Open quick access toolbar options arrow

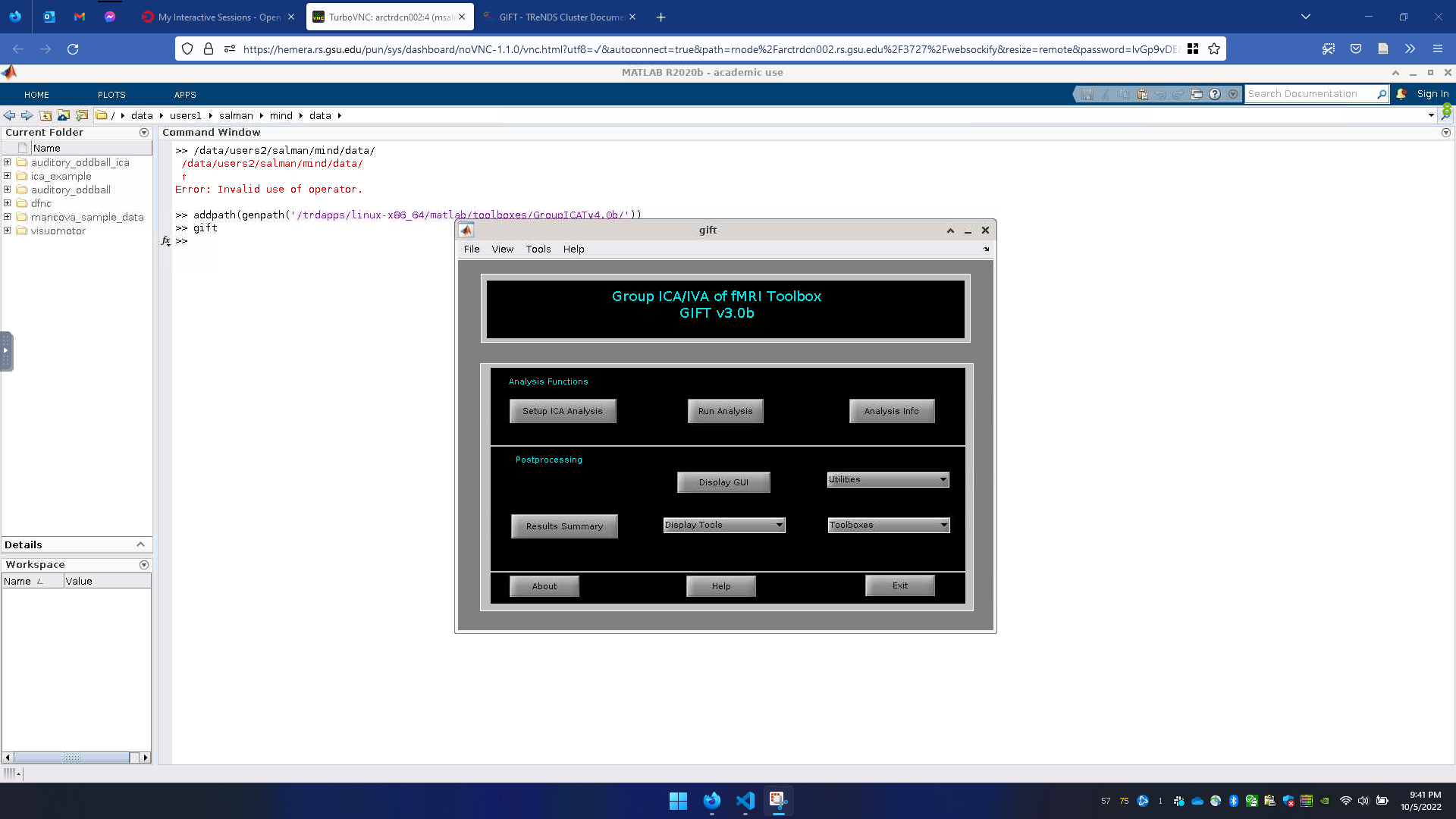tap(1233, 94)
